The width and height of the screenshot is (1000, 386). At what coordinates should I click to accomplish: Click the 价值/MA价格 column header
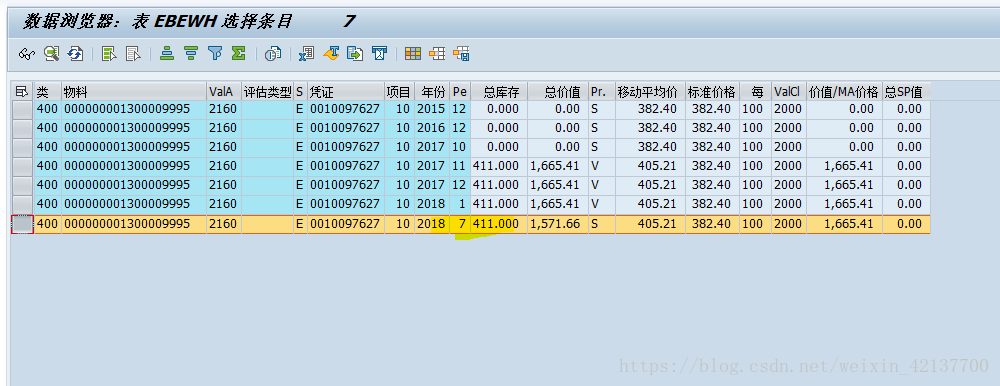844,92
